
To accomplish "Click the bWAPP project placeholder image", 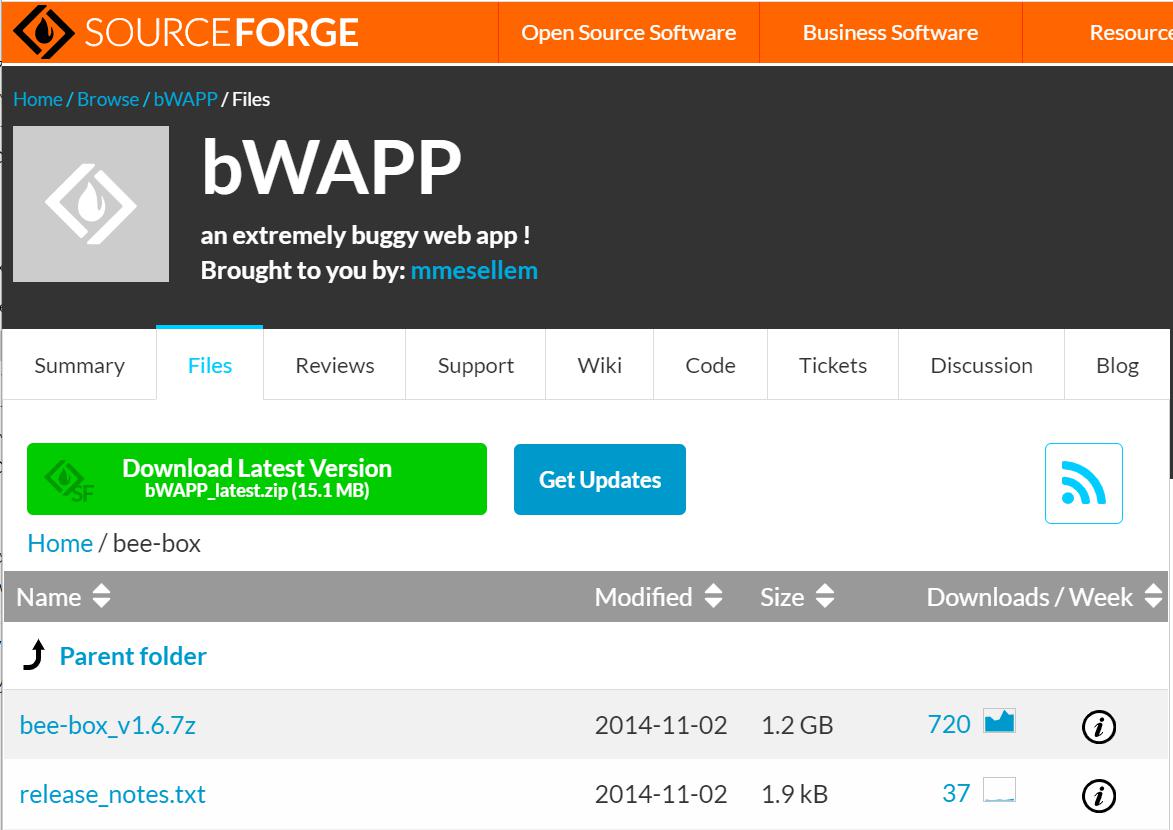I will 91,204.
